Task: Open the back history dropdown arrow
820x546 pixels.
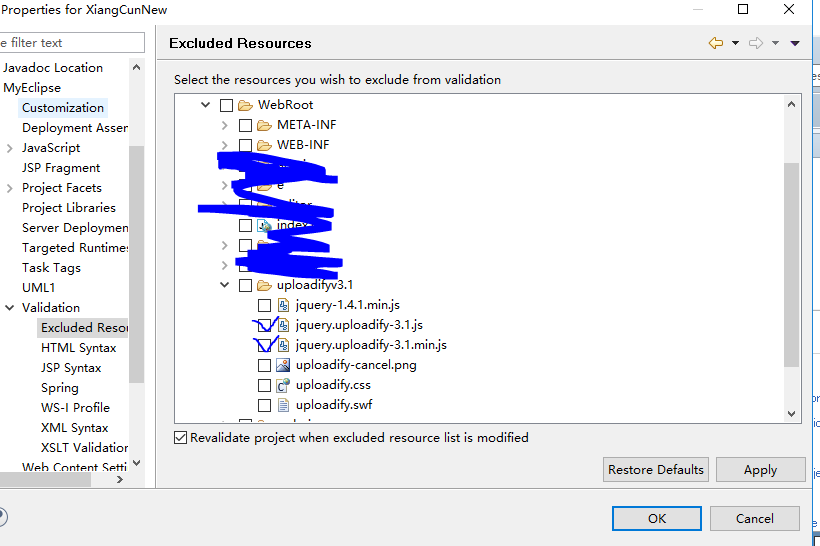Action: 735,43
